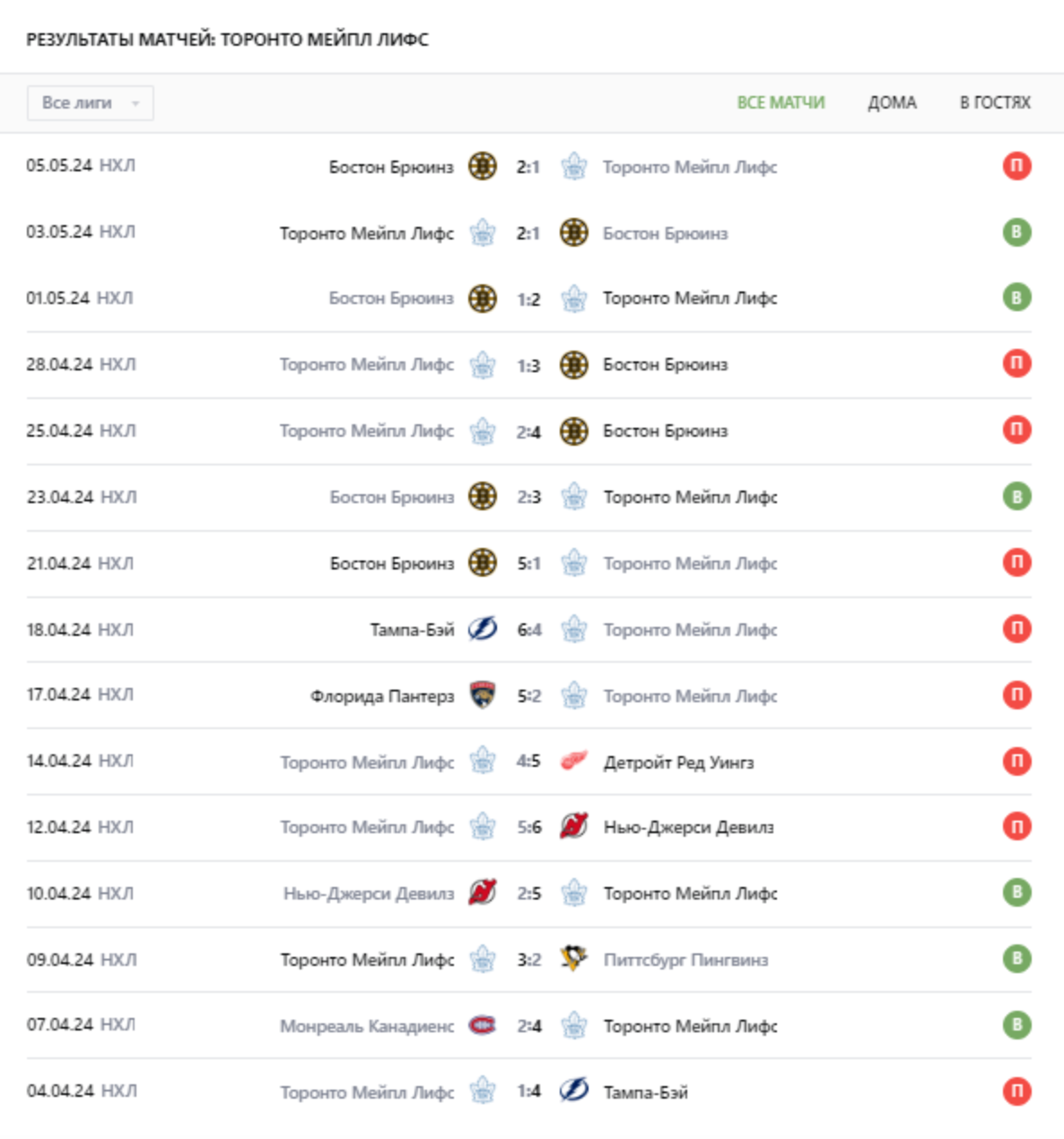This screenshot has height=1139, width=1064.
Task: Show the В гостях away matches tab
Action: coord(995,103)
